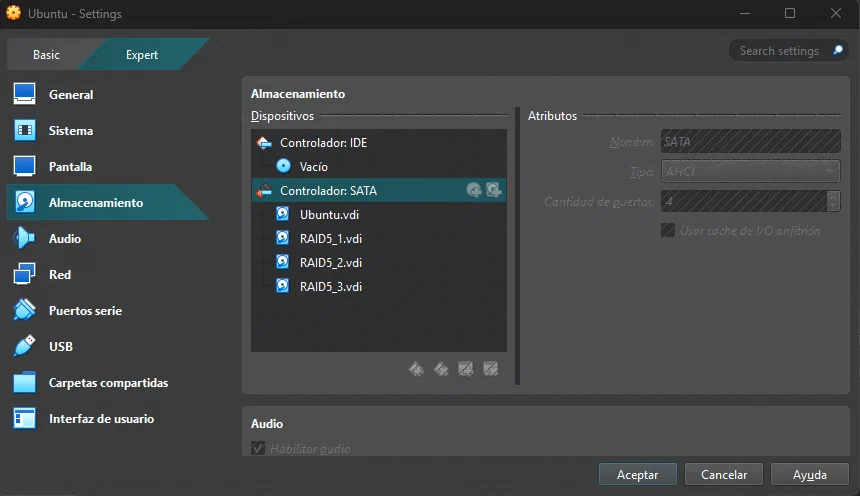This screenshot has width=860, height=496.
Task: Toggle Usar cache de I/O anfitrión checkbox
Action: coord(668,230)
